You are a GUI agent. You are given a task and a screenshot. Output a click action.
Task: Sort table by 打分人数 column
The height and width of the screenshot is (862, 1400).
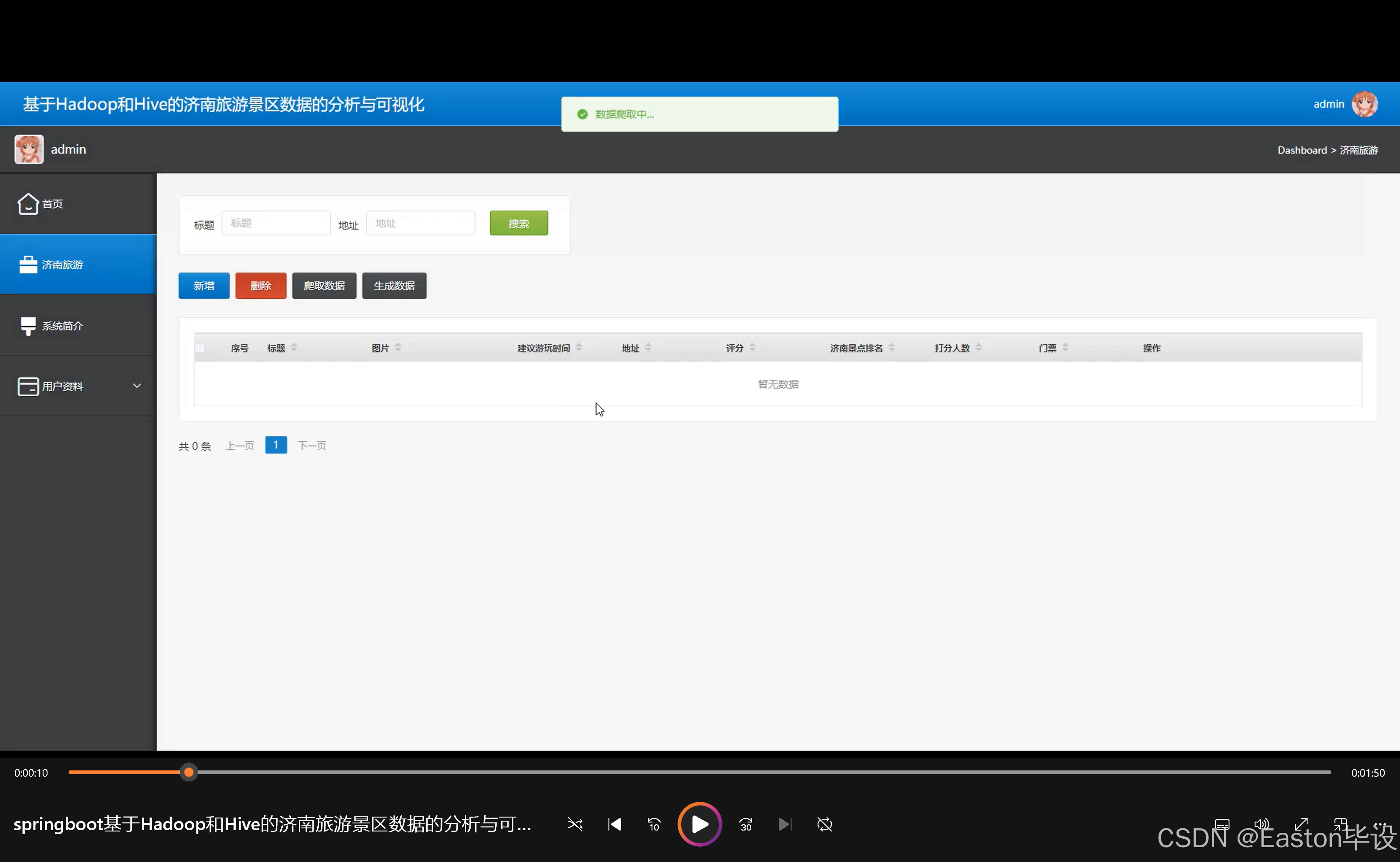pyautogui.click(x=978, y=347)
